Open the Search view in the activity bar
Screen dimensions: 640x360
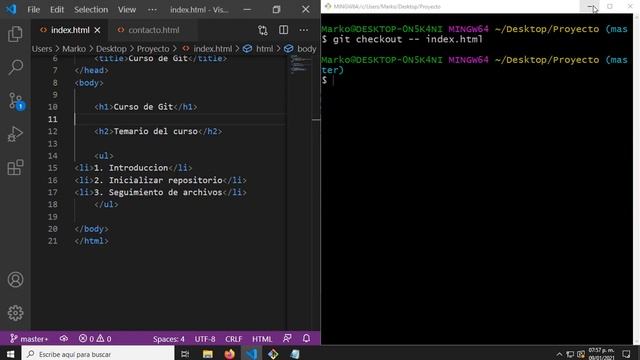(x=15, y=67)
